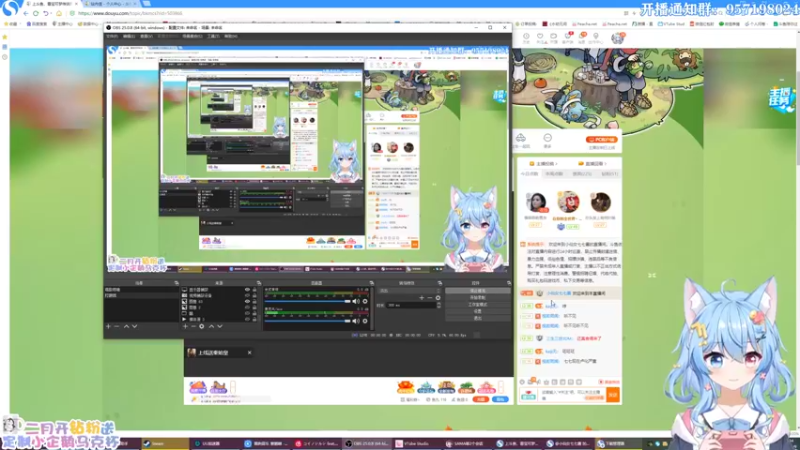This screenshot has width=800, height=450.
Task: Move scene up using the arrow in Scenes panel
Action: (127, 326)
